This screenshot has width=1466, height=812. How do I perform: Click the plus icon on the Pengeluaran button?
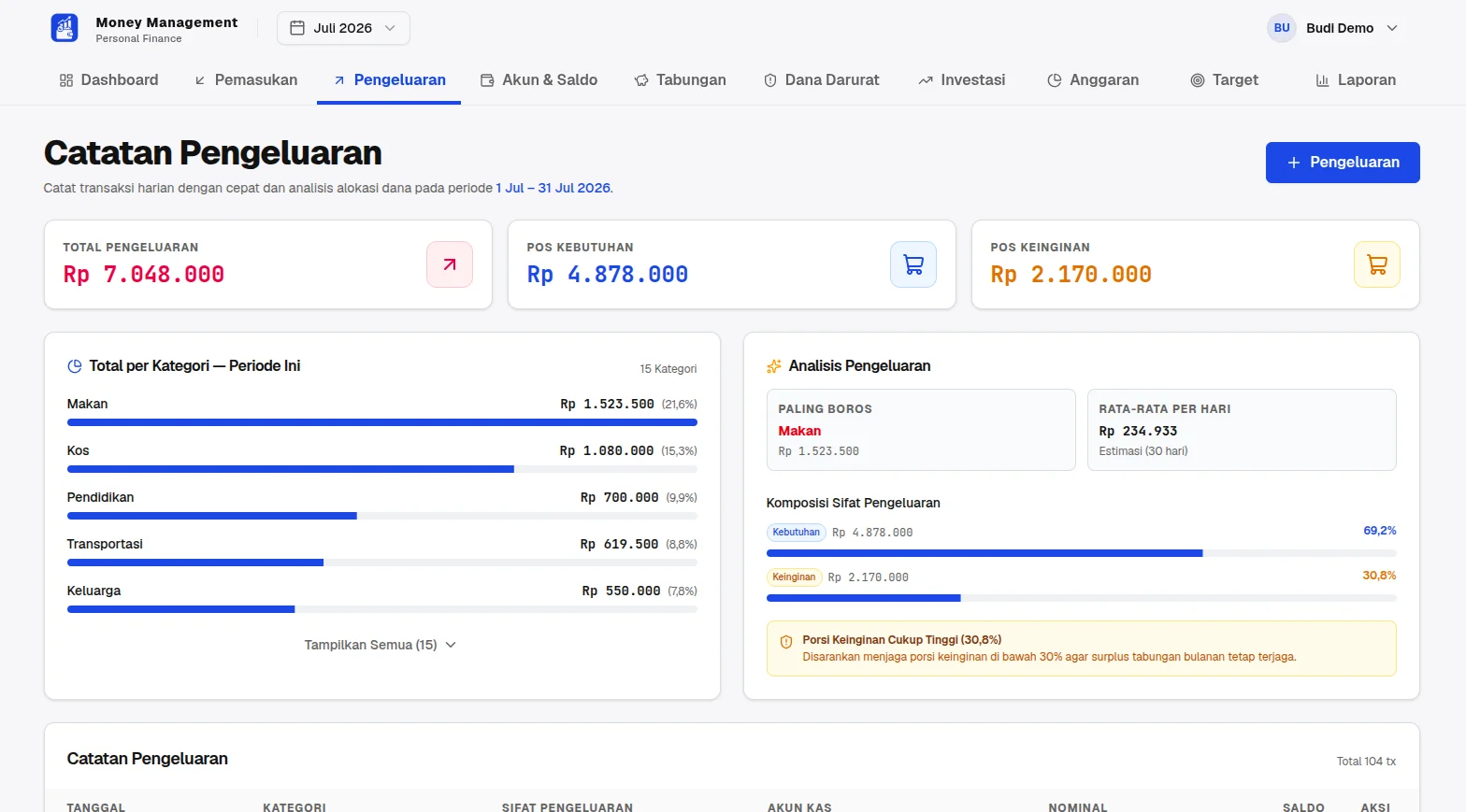tap(1294, 163)
